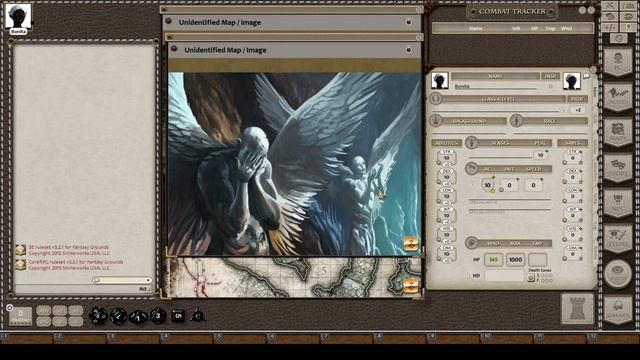Pick the d12 die

coord(118,316)
